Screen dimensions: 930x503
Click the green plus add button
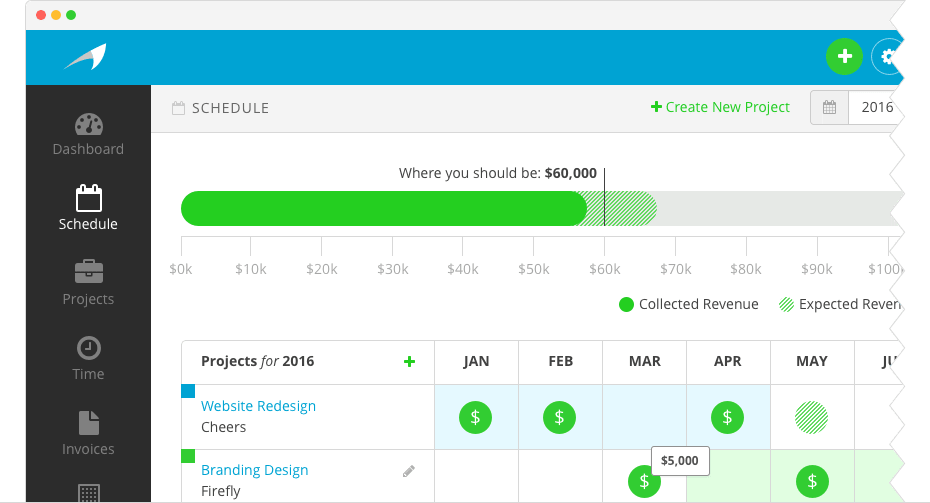pyautogui.click(x=844, y=56)
